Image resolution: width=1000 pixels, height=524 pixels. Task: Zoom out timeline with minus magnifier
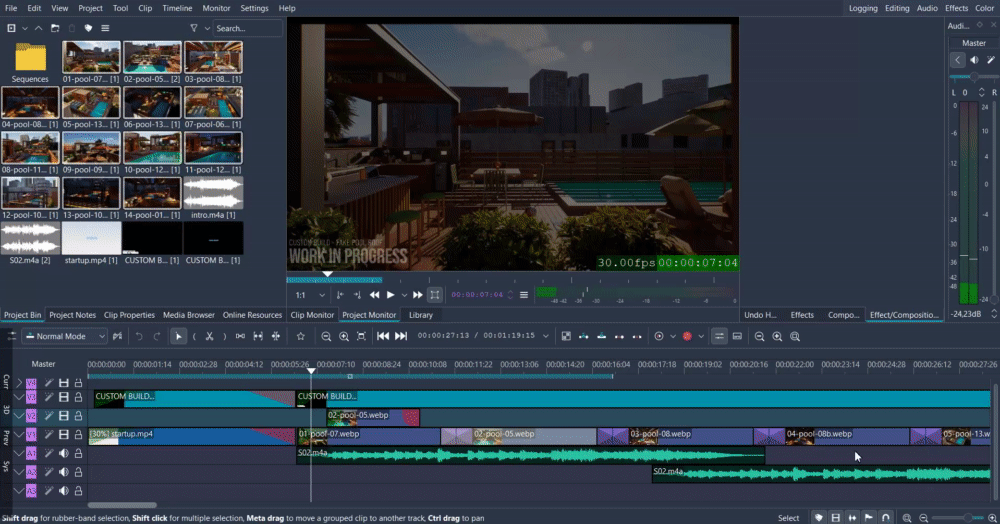tap(326, 336)
